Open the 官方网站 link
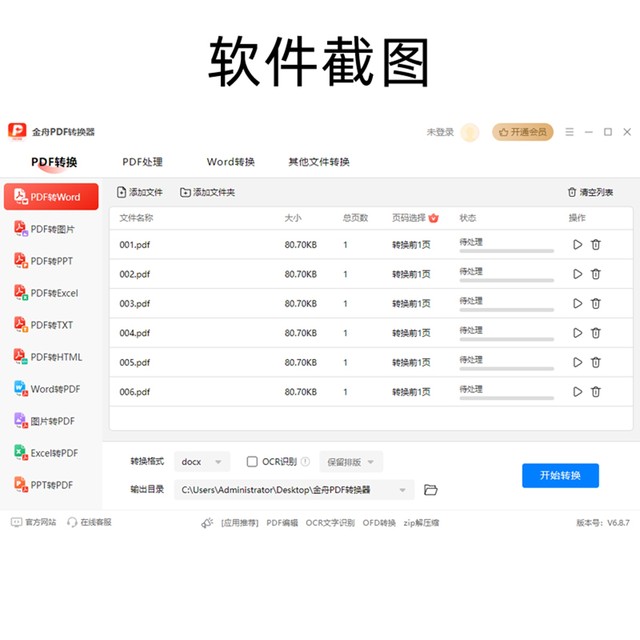The height and width of the screenshot is (640, 640). (x=33, y=522)
